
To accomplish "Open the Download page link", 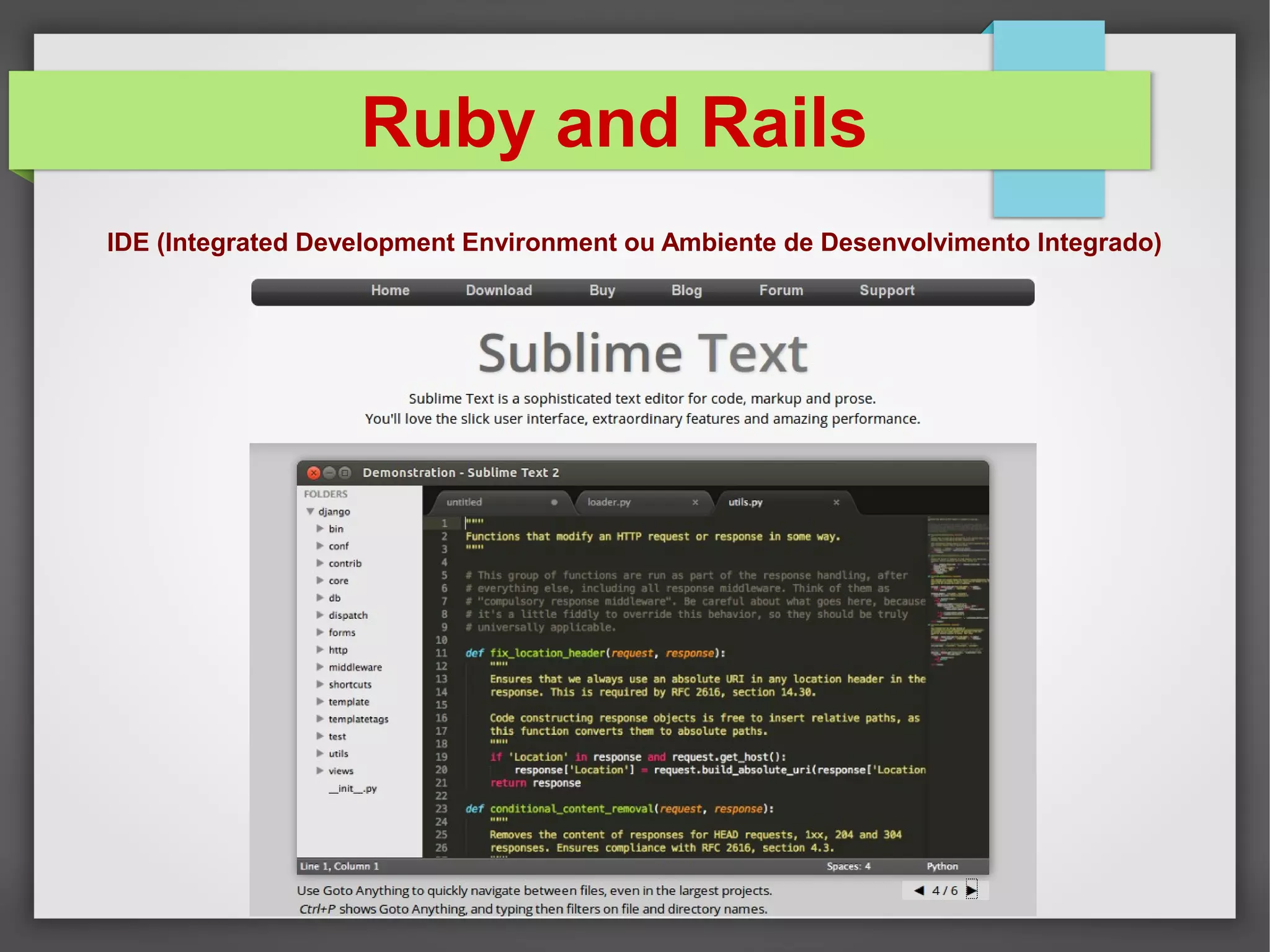I will pyautogui.click(x=499, y=290).
